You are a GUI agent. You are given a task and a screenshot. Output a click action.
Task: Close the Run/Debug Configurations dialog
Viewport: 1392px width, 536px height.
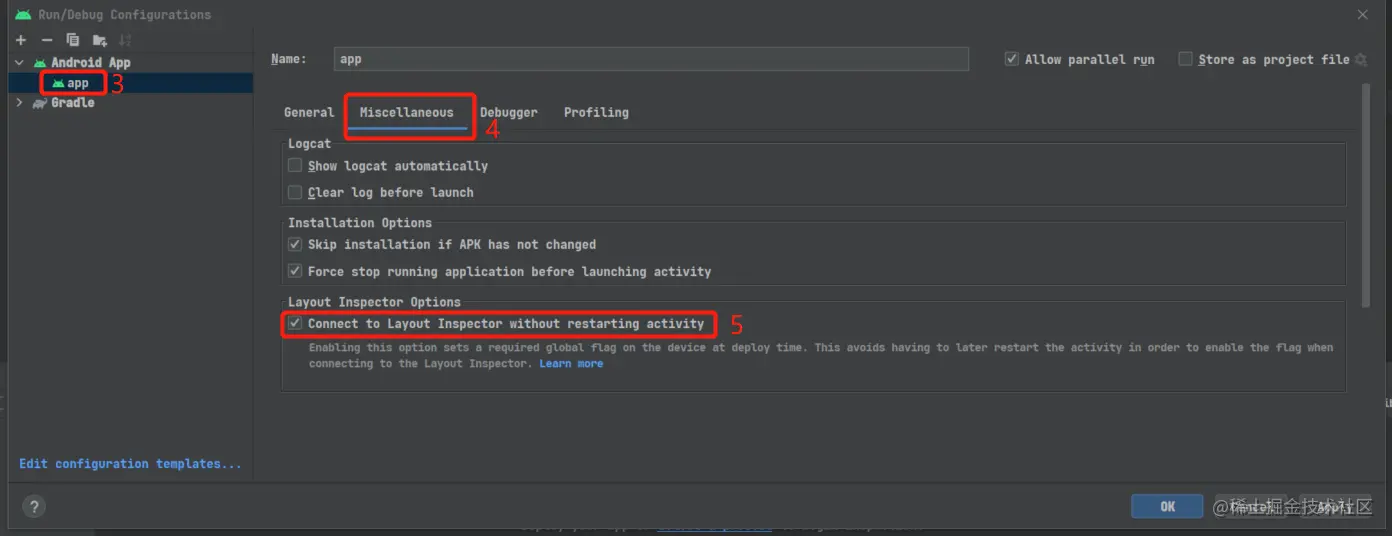pos(1363,15)
